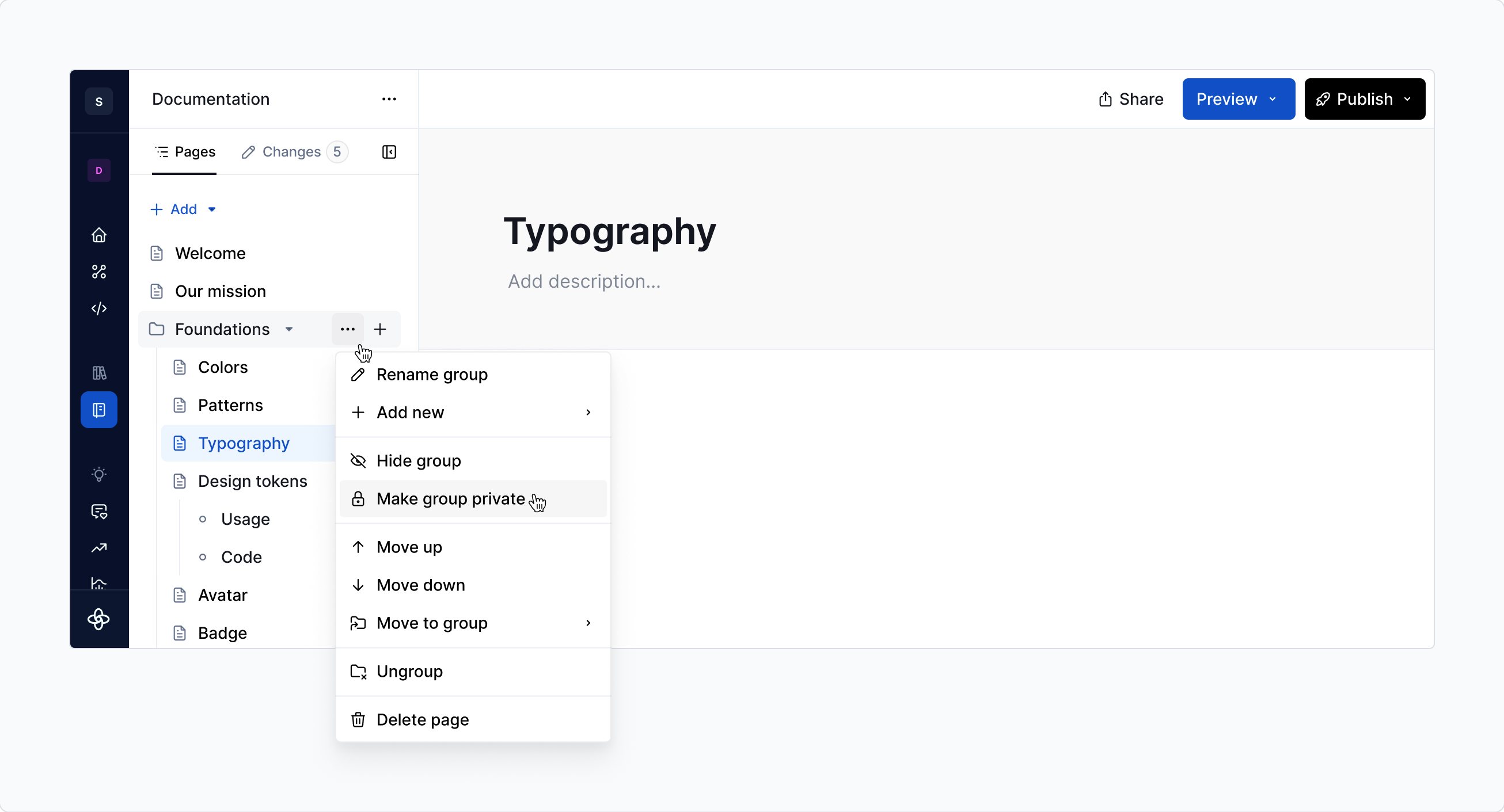
Task: Click the Foundations folder icon
Action: (x=157, y=329)
